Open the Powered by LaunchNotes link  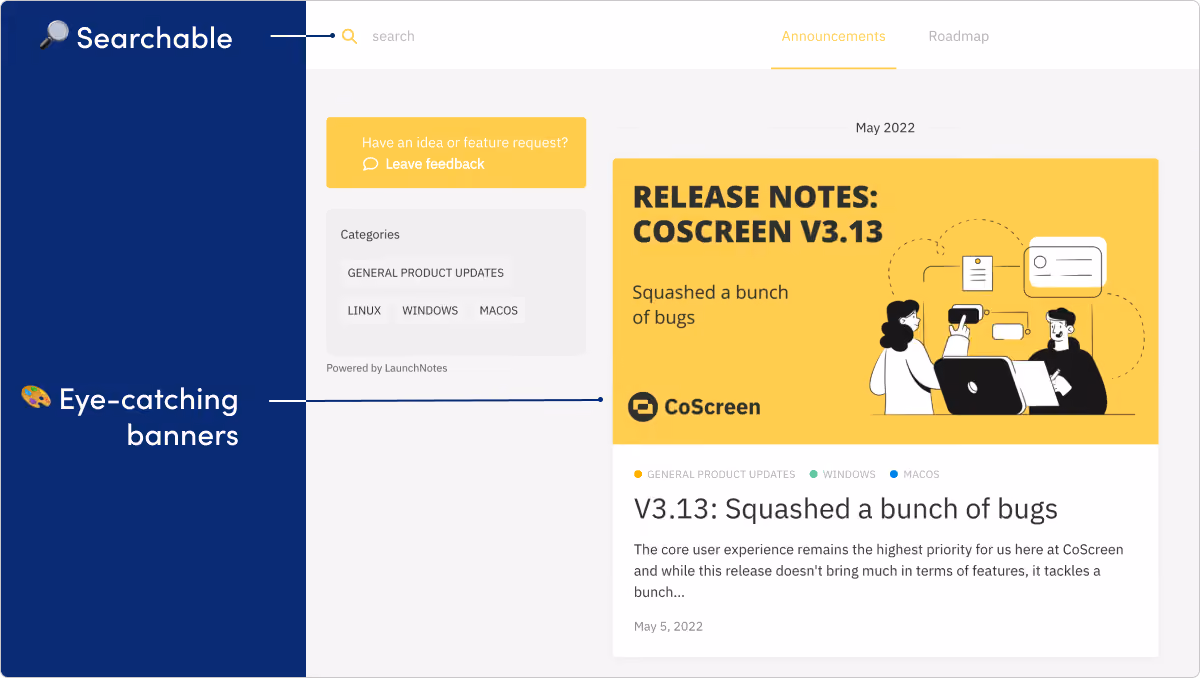coord(387,368)
